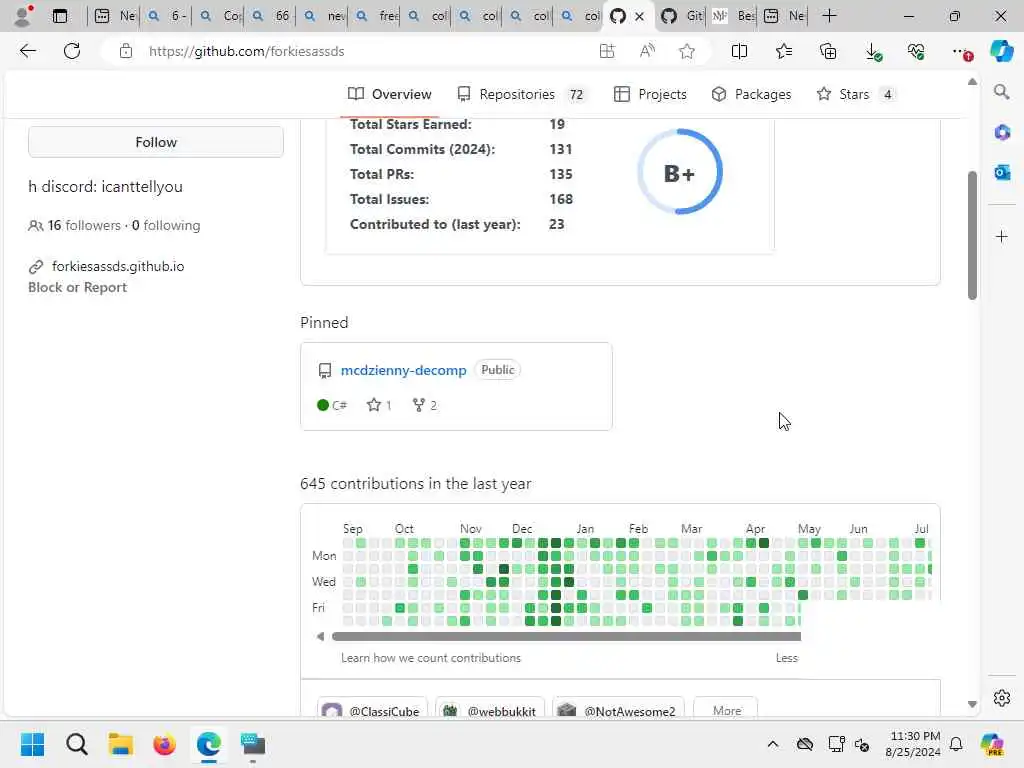The height and width of the screenshot is (768, 1024).
Task: Click the address bar URL field
Action: [x=366, y=51]
